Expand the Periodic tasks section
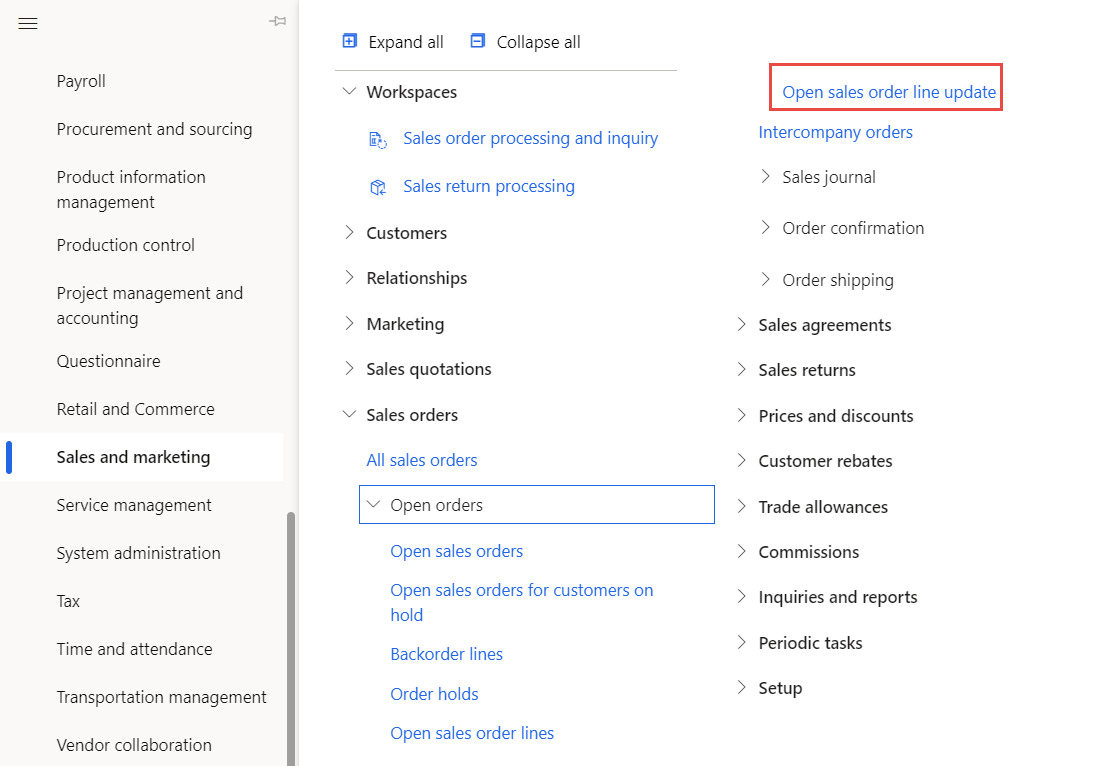Viewport: 1116px width, 766px height. click(x=741, y=643)
